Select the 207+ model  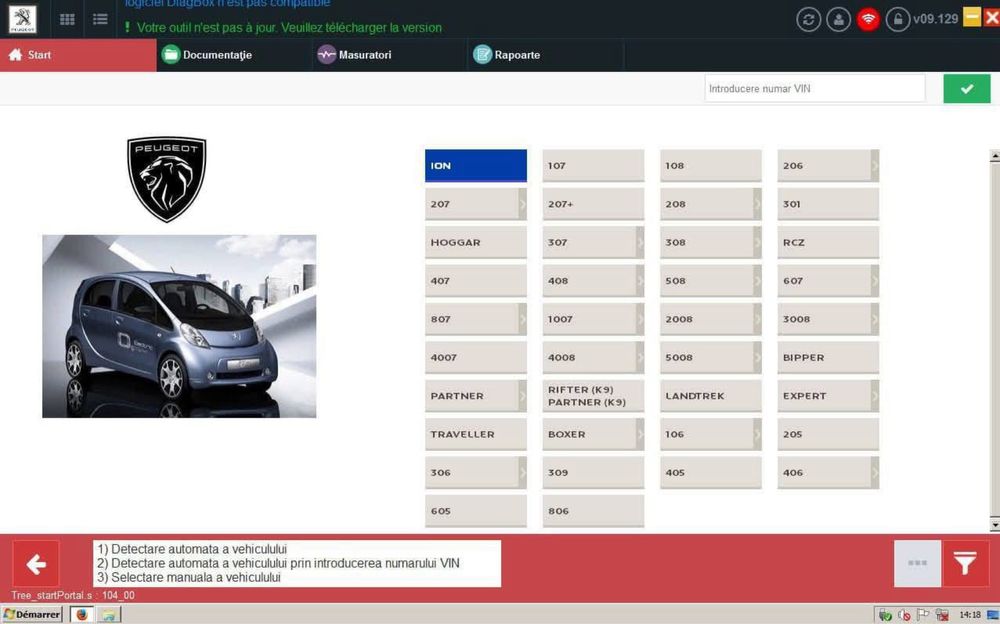593,204
